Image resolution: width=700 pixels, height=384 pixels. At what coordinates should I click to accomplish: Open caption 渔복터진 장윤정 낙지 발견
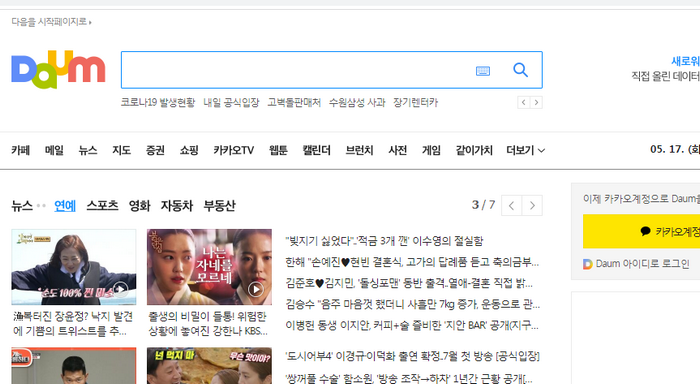coord(73,324)
